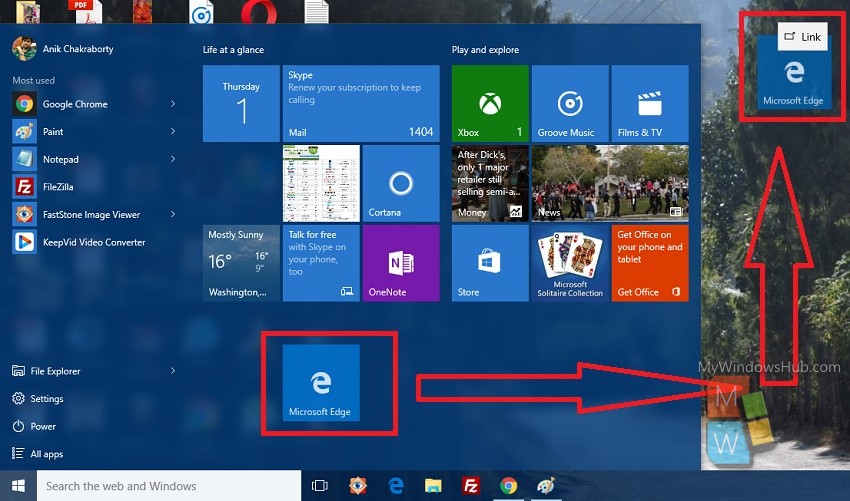Expand Paint jump list arrow

(x=173, y=131)
